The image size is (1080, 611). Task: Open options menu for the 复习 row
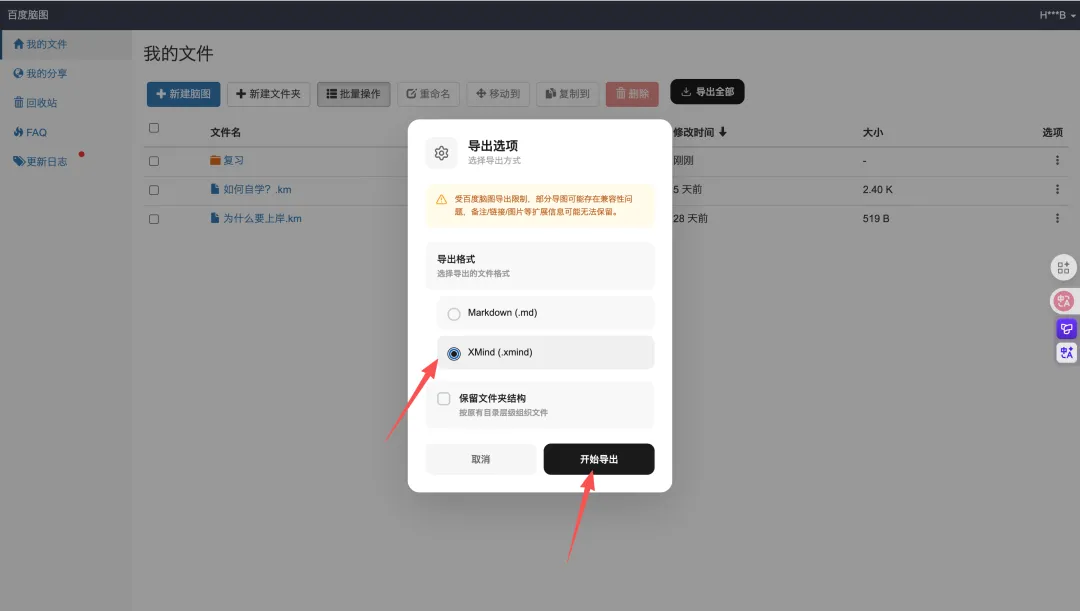(1057, 161)
